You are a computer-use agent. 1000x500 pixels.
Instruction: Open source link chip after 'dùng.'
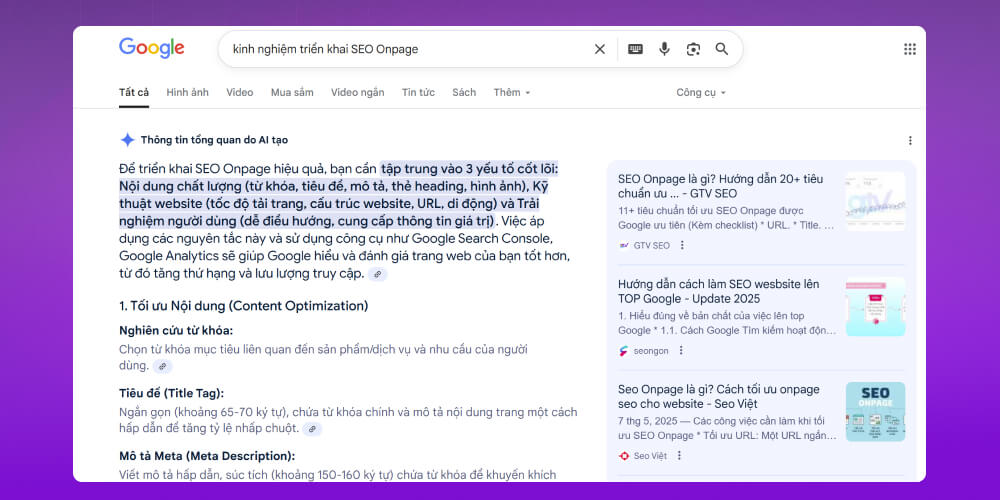pos(163,367)
